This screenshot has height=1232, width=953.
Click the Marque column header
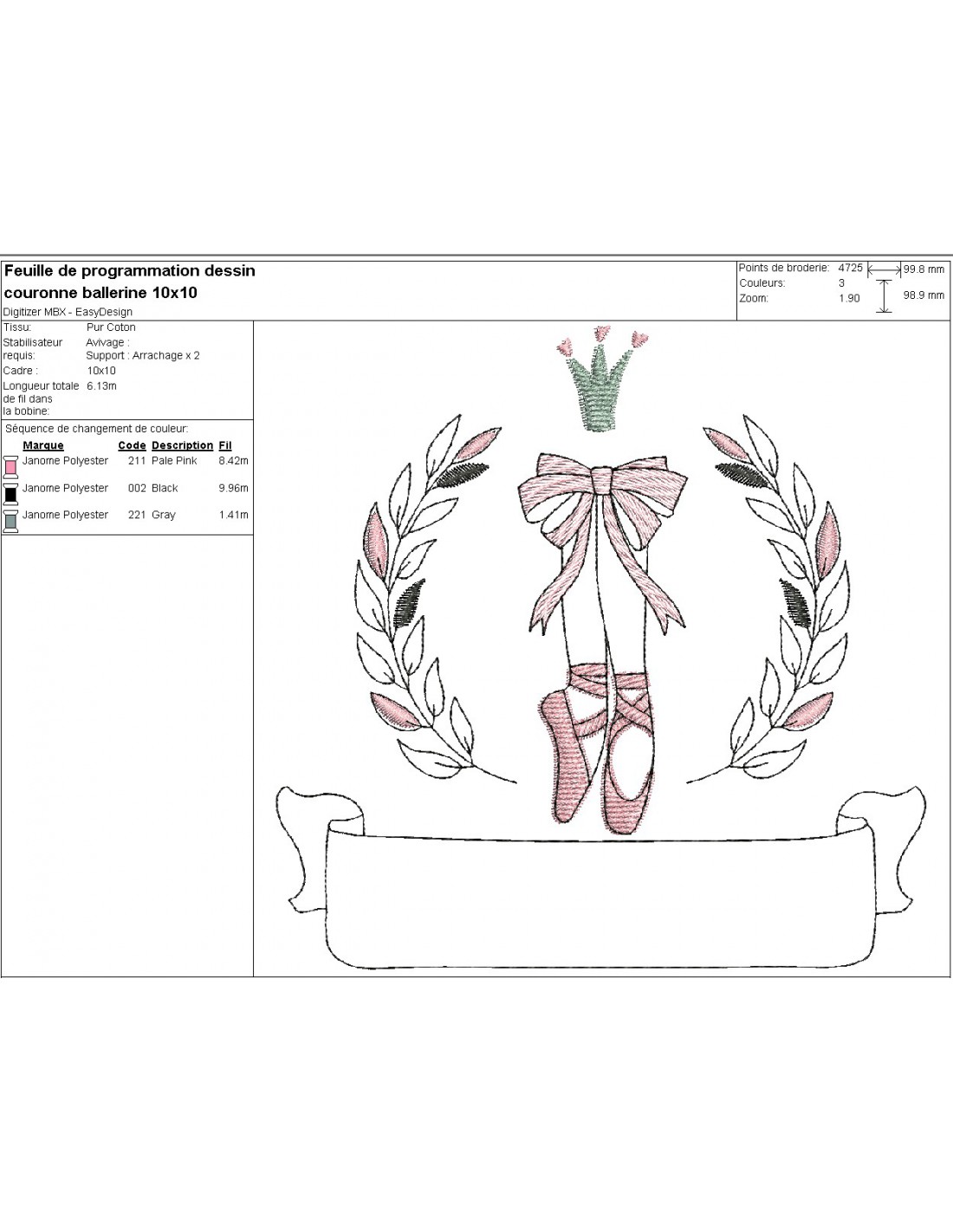click(x=43, y=445)
